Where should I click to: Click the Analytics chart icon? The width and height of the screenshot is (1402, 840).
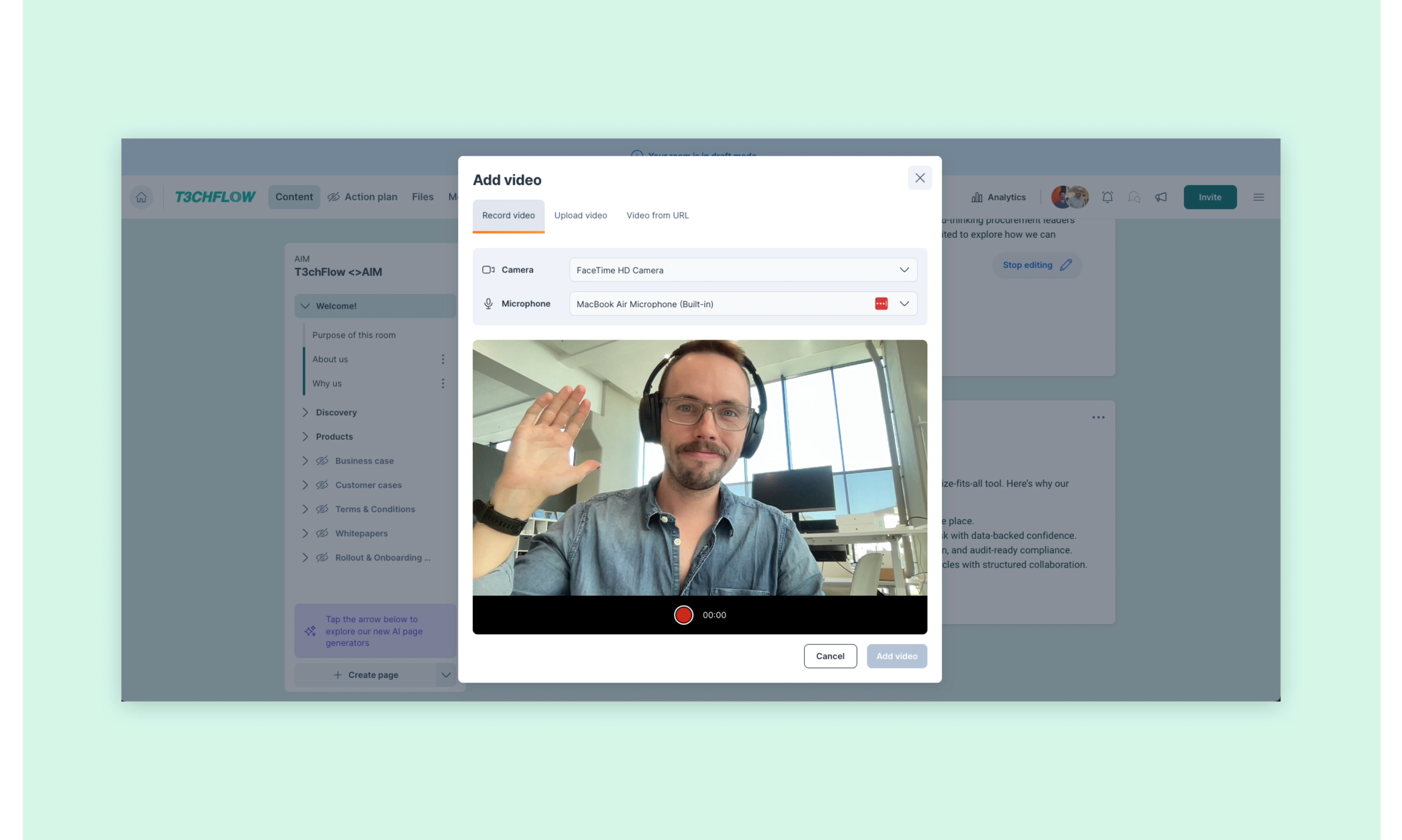(976, 197)
